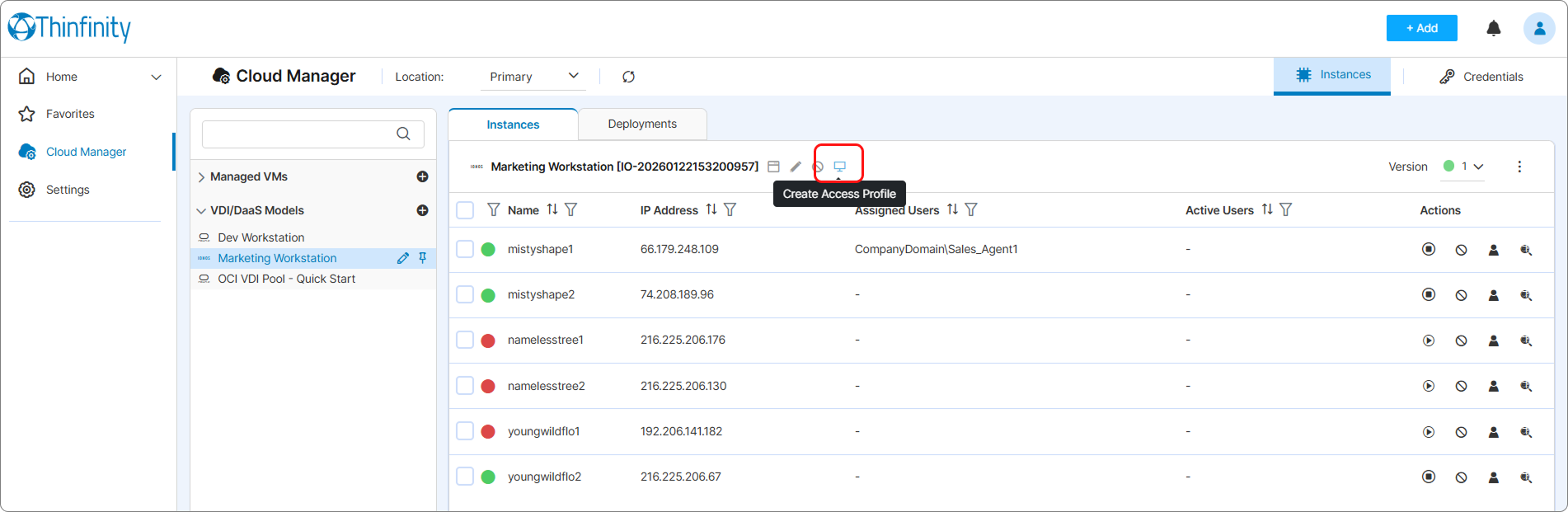Inspect details of mistyshape1 with magnifier icon
Viewport: 1568px width, 512px height.
click(x=1526, y=250)
